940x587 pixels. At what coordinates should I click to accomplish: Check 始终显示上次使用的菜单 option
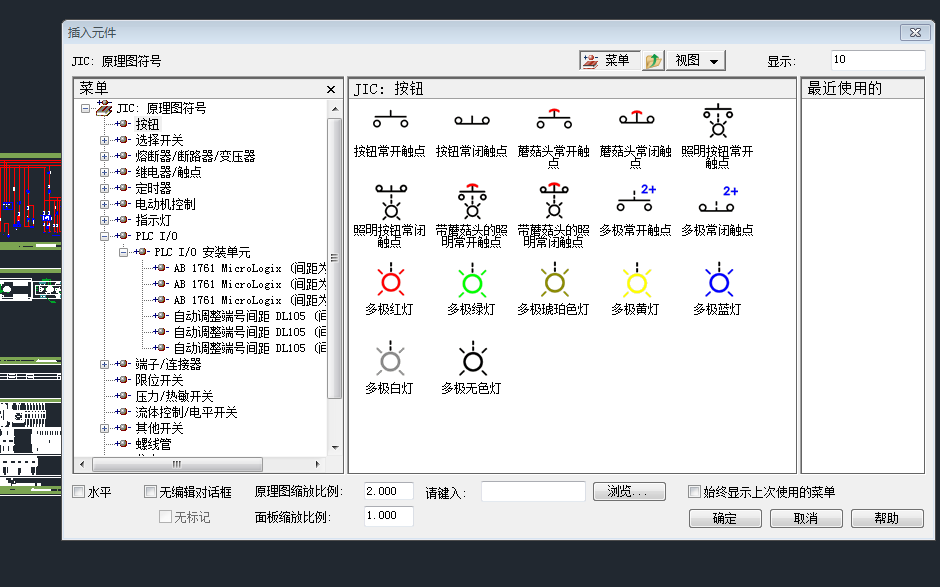point(695,492)
